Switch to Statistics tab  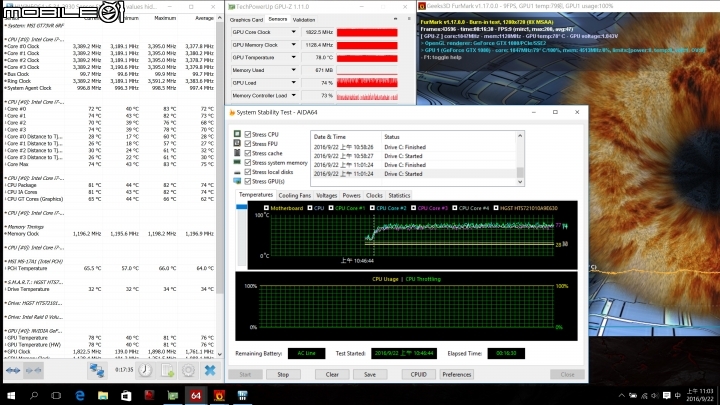tap(399, 195)
